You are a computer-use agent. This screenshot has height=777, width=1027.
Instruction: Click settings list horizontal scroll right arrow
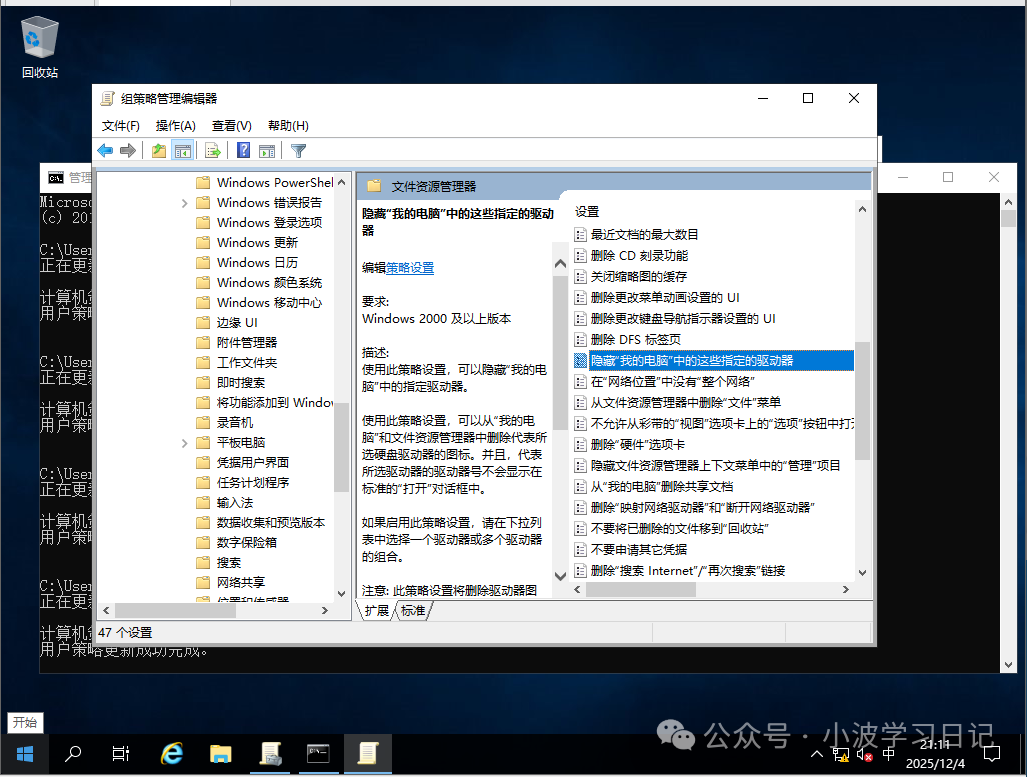846,590
